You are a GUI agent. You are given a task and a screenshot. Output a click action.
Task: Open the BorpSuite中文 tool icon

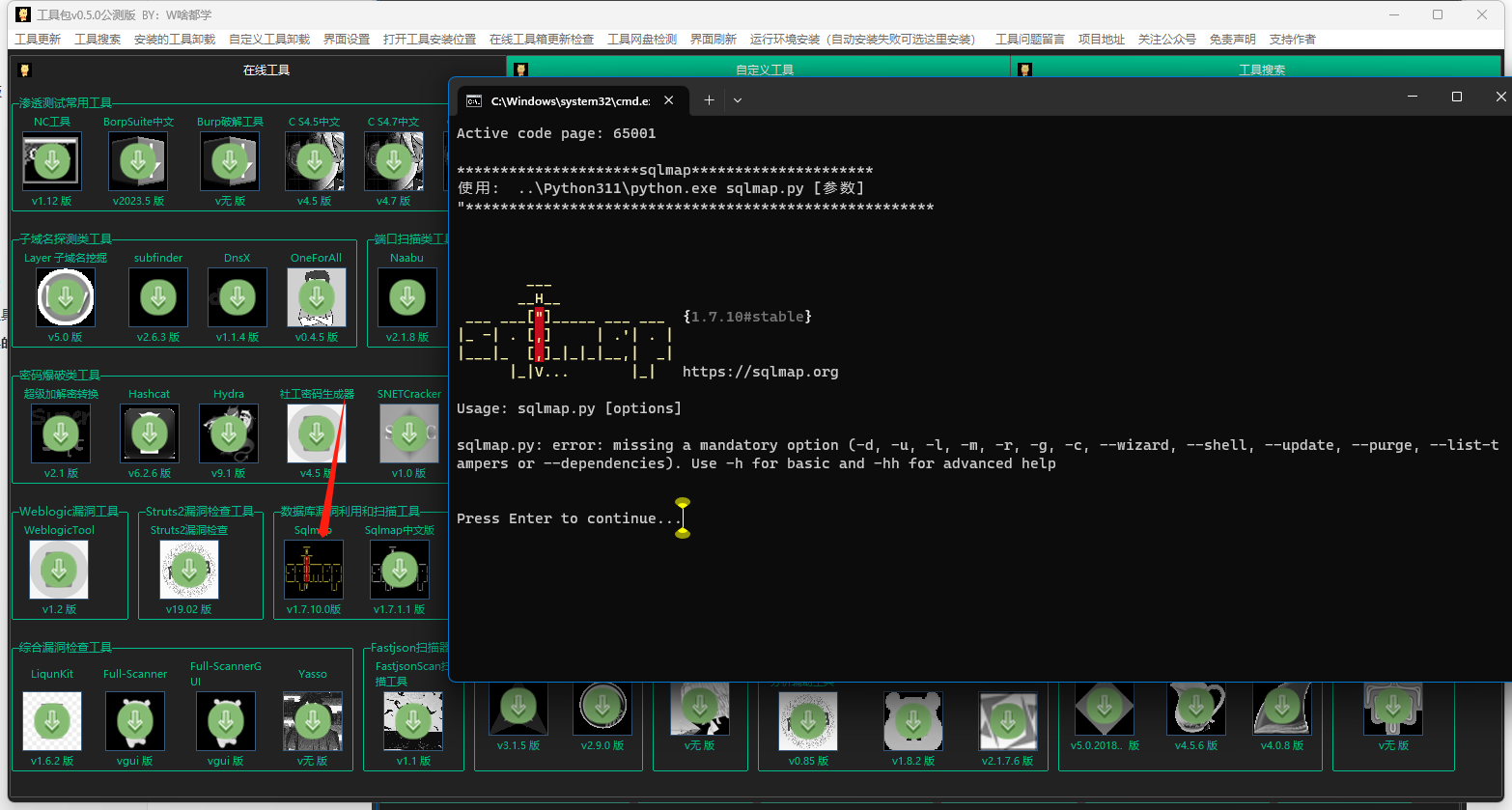tap(138, 161)
